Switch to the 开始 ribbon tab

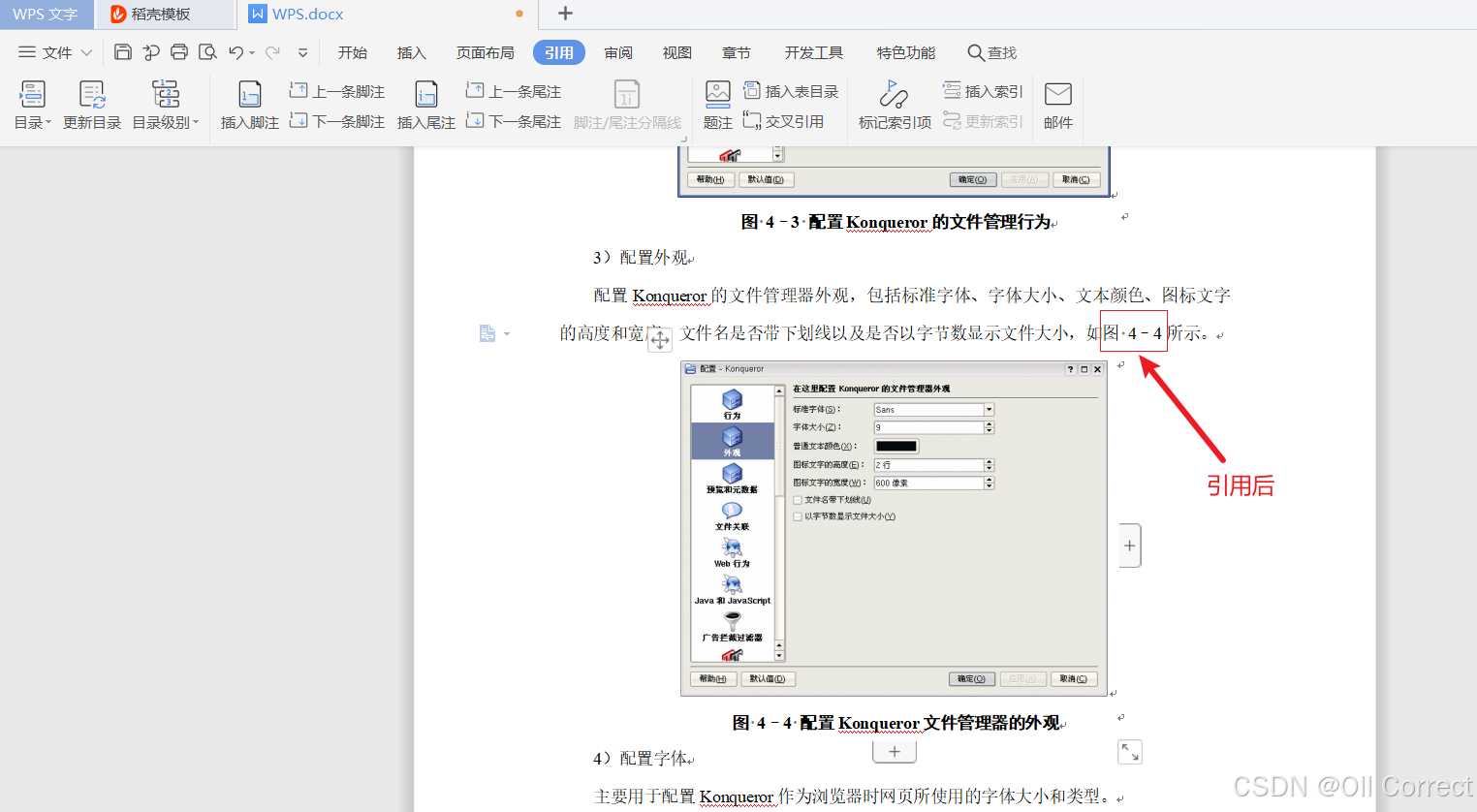pyautogui.click(x=353, y=52)
